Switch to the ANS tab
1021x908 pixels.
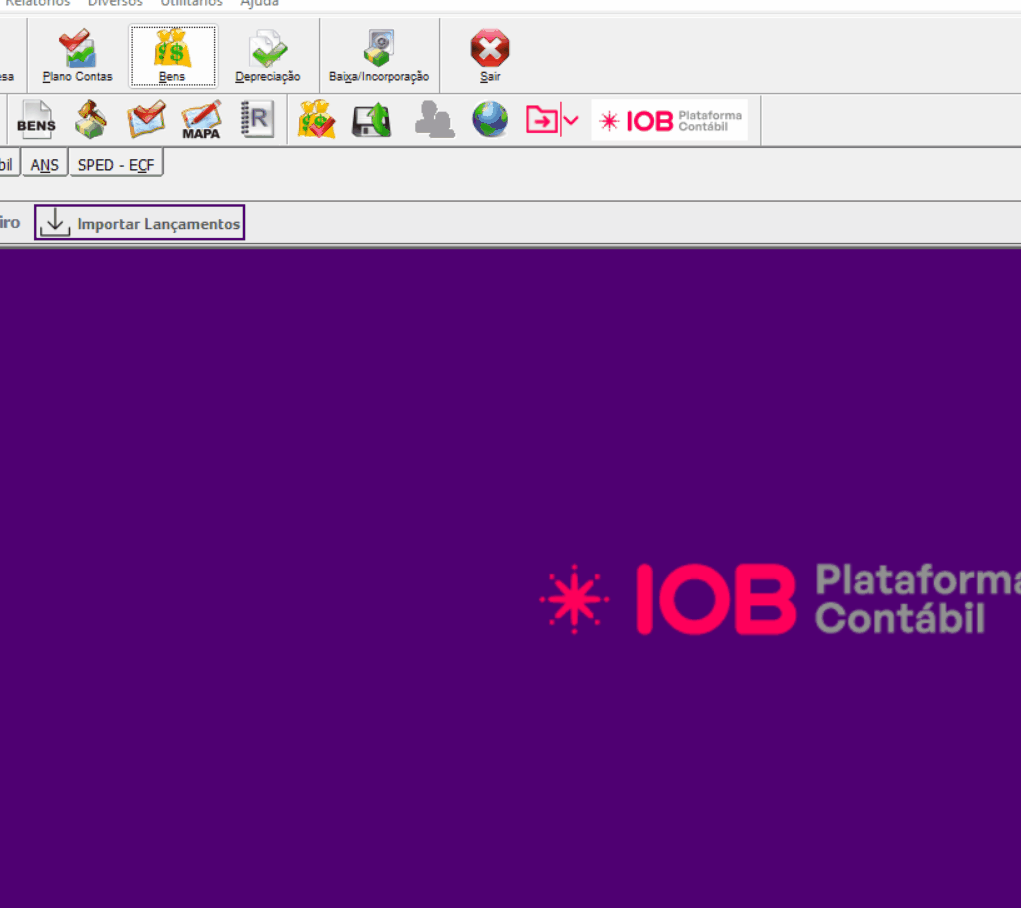[44, 165]
